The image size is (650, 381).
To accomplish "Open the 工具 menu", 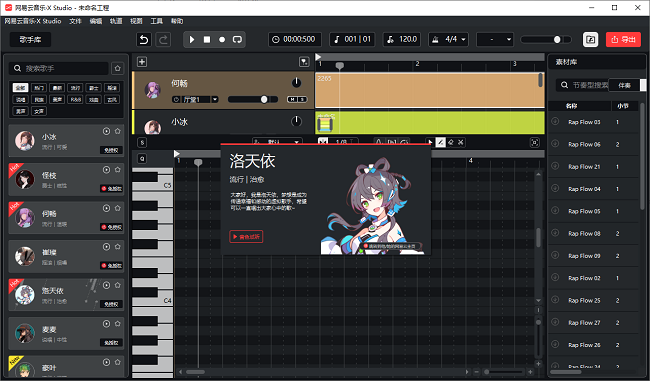I will tap(156, 21).
